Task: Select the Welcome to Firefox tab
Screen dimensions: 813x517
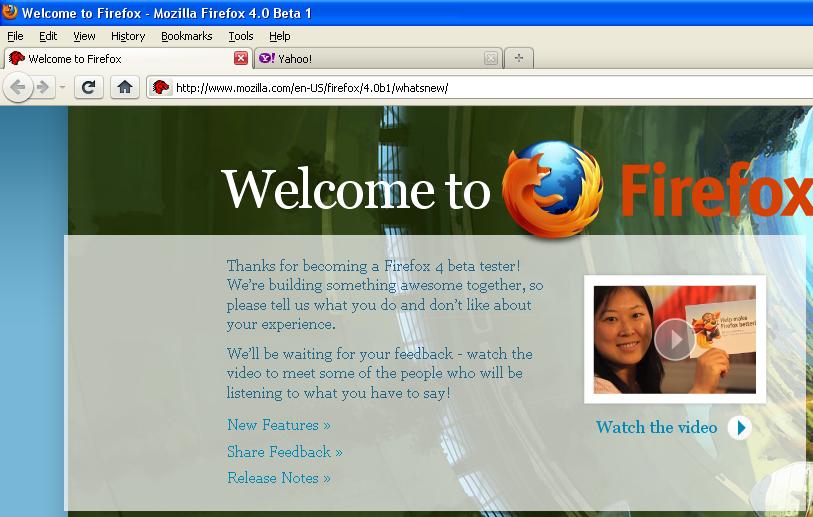Action: coord(128,58)
